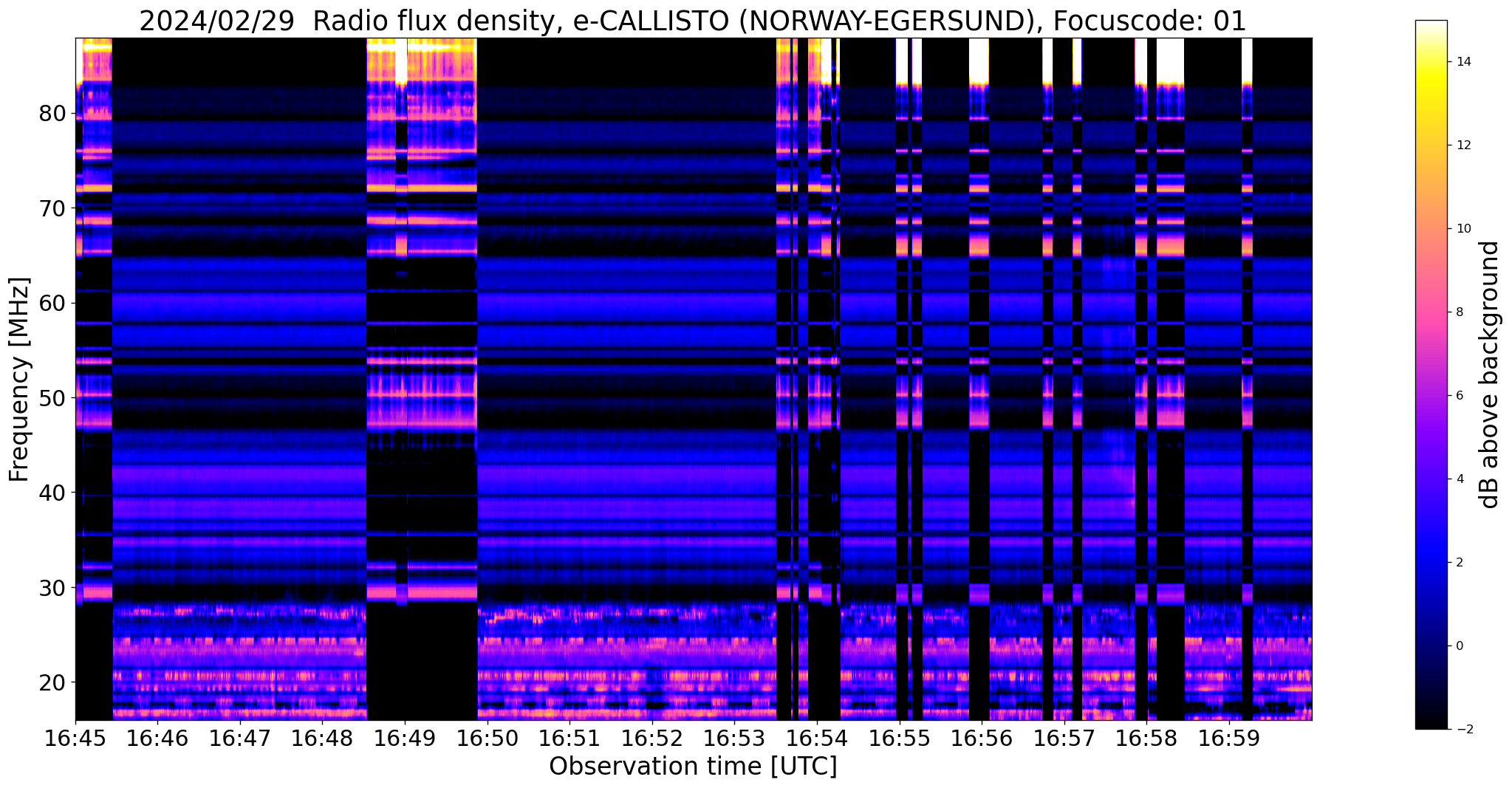Click the colorbar tick label 6
Viewport: 1512px width, 788px height.
point(1458,396)
